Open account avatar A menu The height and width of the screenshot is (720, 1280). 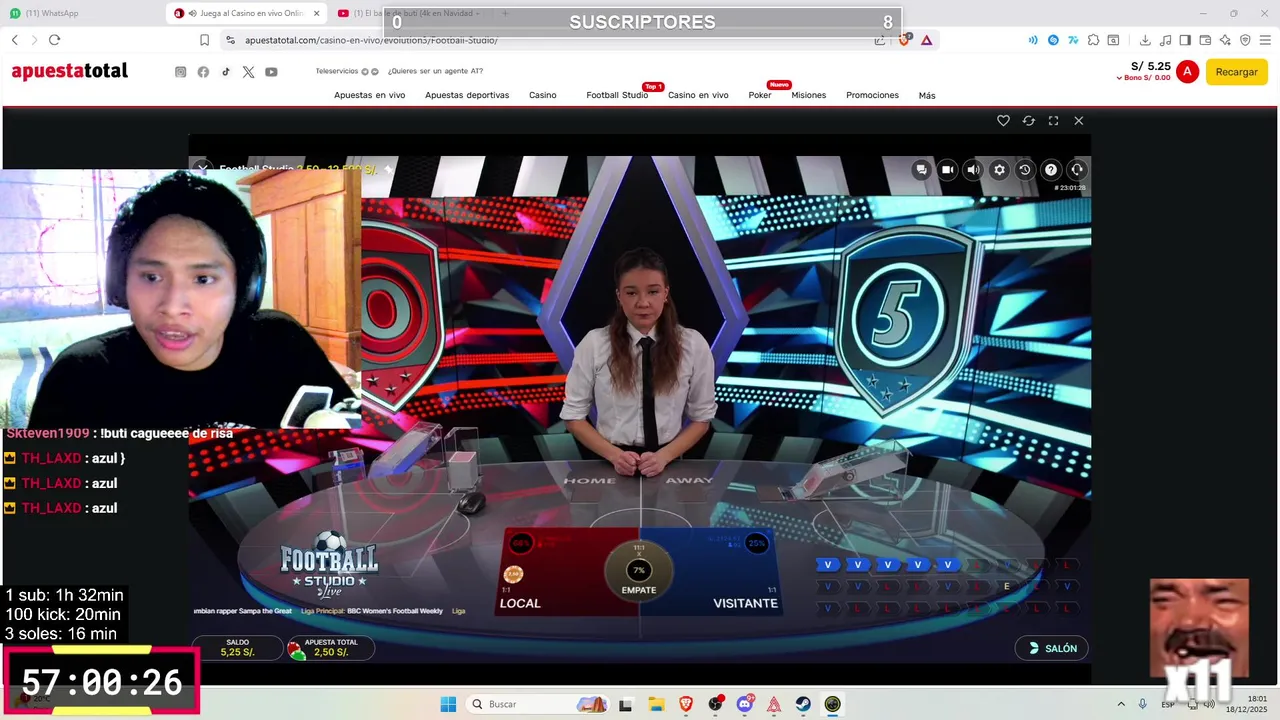pyautogui.click(x=1187, y=71)
